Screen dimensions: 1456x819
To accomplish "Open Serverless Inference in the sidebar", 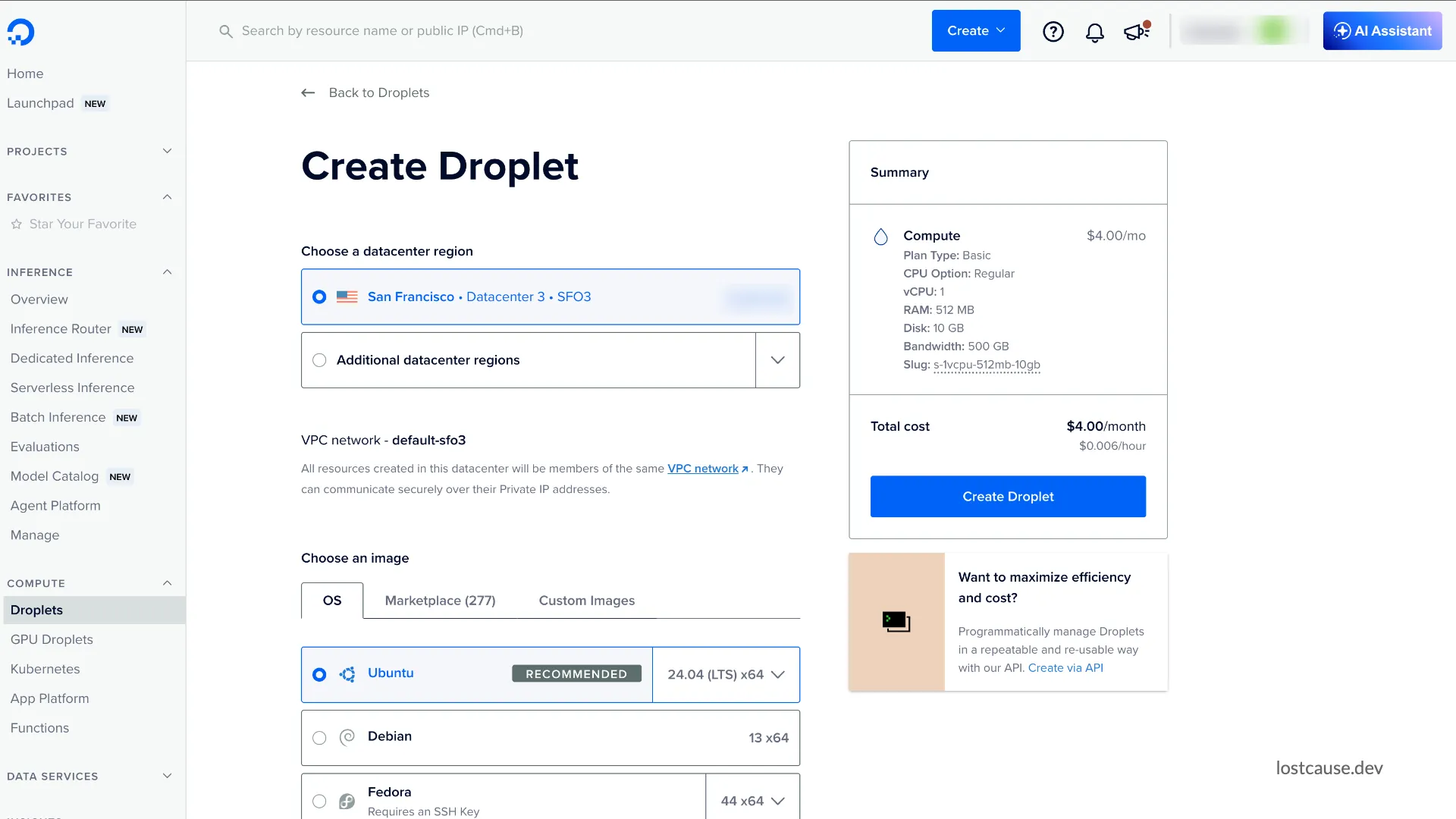I will 72,388.
